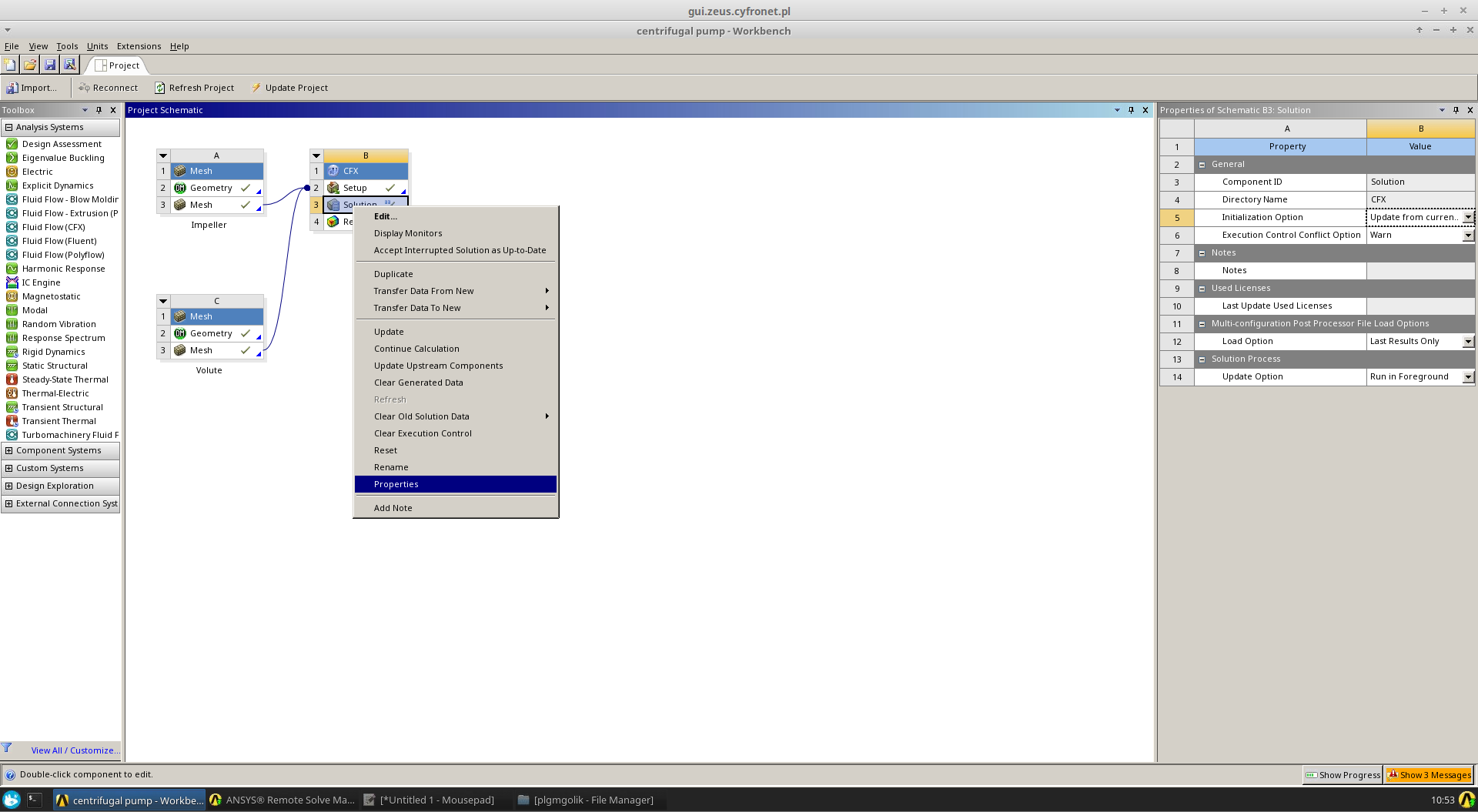Expand the Design Exploration toolbox group
This screenshot has height=812, width=1478.
tap(8, 486)
